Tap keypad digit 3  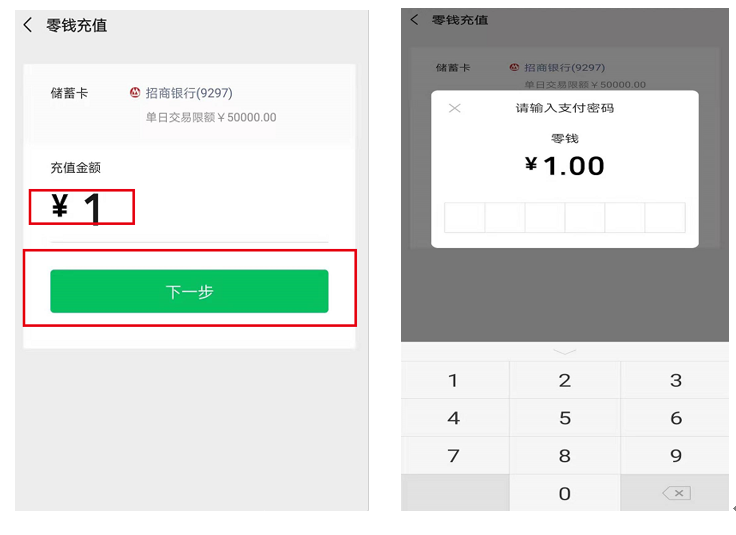pyautogui.click(x=676, y=380)
